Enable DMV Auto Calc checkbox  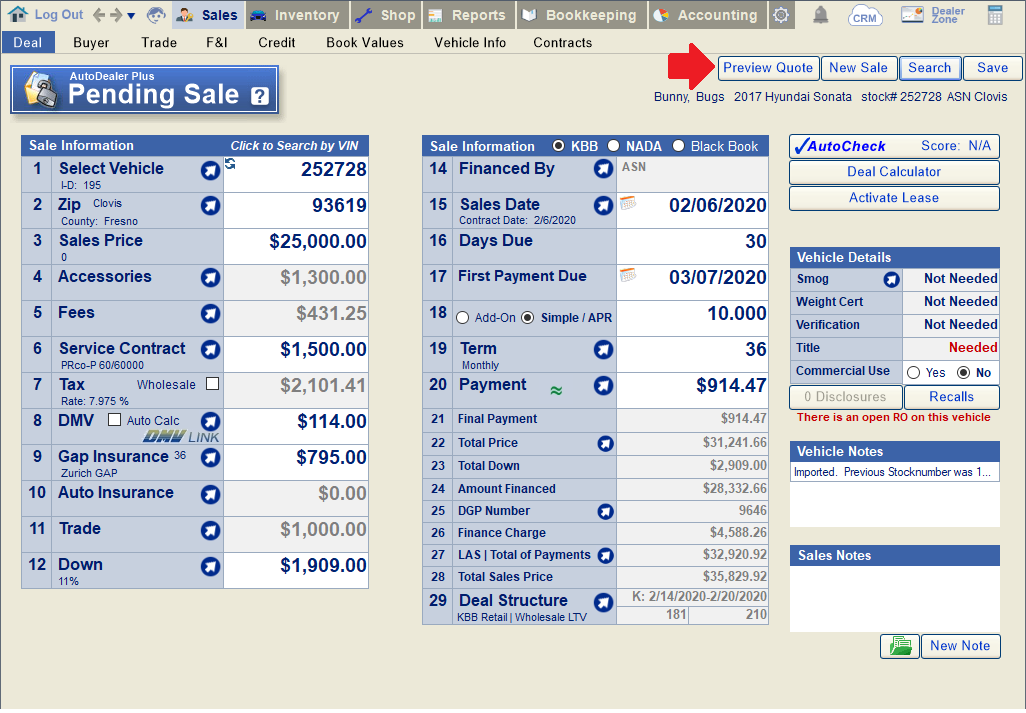click(x=115, y=419)
